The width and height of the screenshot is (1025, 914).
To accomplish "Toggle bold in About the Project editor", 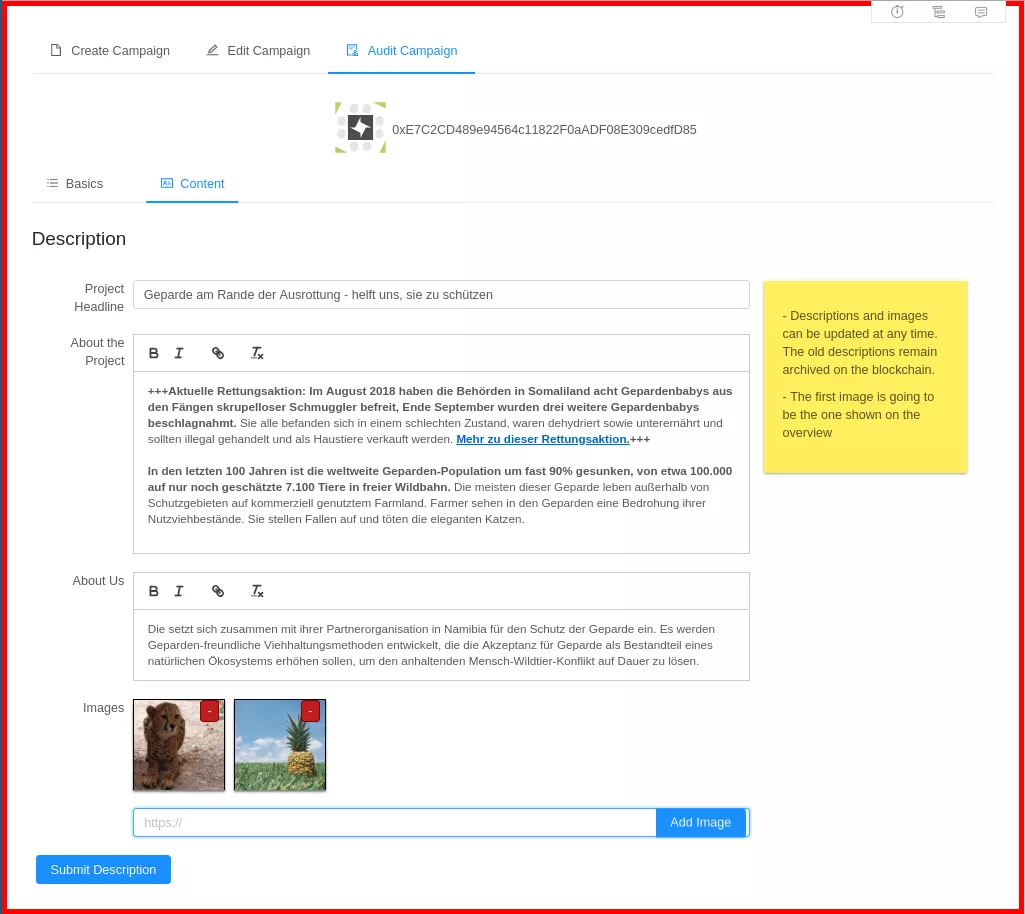I will [154, 353].
